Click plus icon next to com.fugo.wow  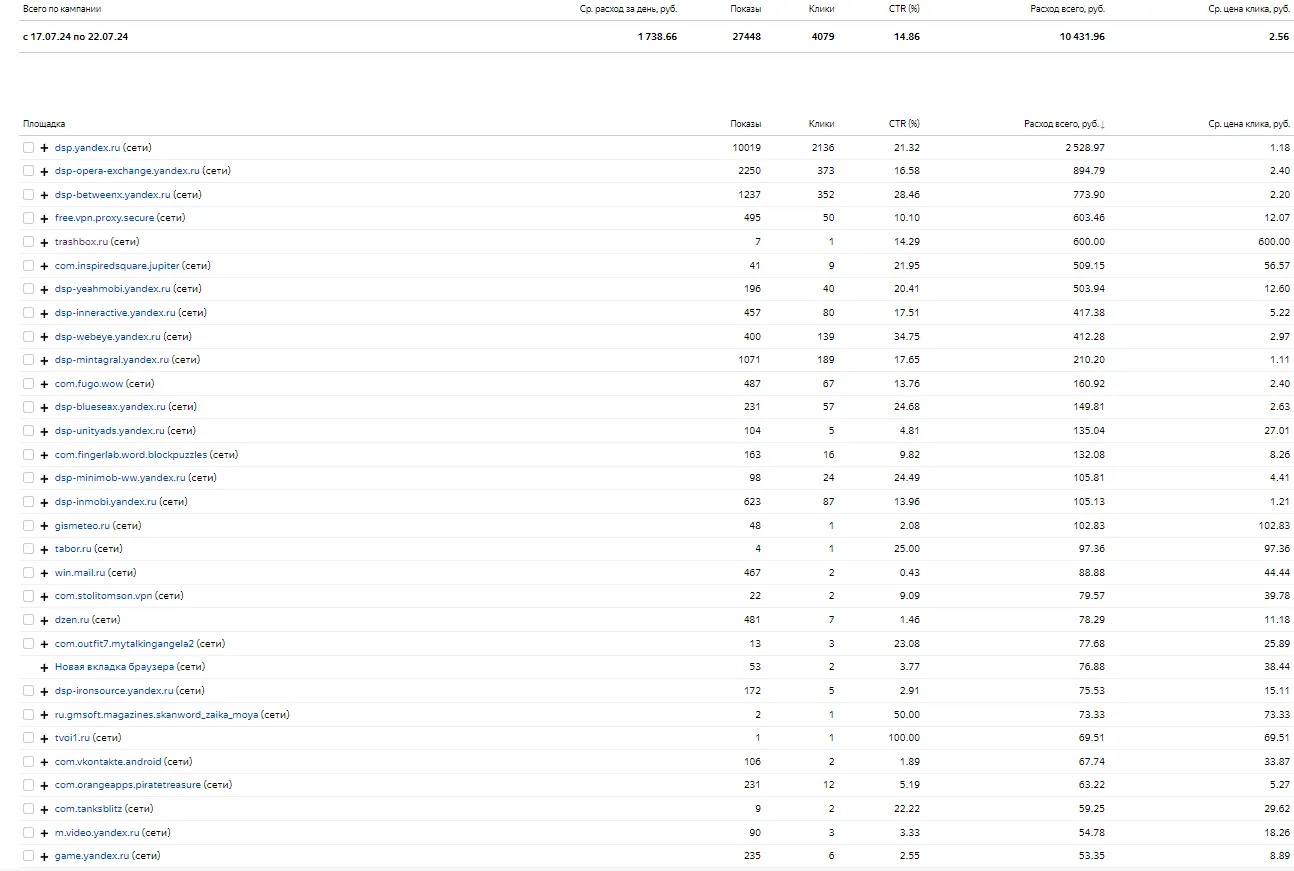pyautogui.click(x=44, y=384)
